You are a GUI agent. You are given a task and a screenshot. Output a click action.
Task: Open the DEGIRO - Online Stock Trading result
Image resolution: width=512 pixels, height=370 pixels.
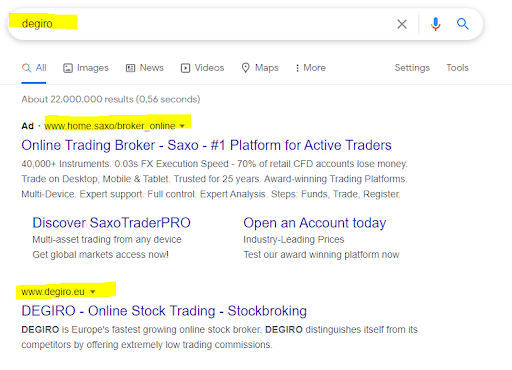[164, 311]
